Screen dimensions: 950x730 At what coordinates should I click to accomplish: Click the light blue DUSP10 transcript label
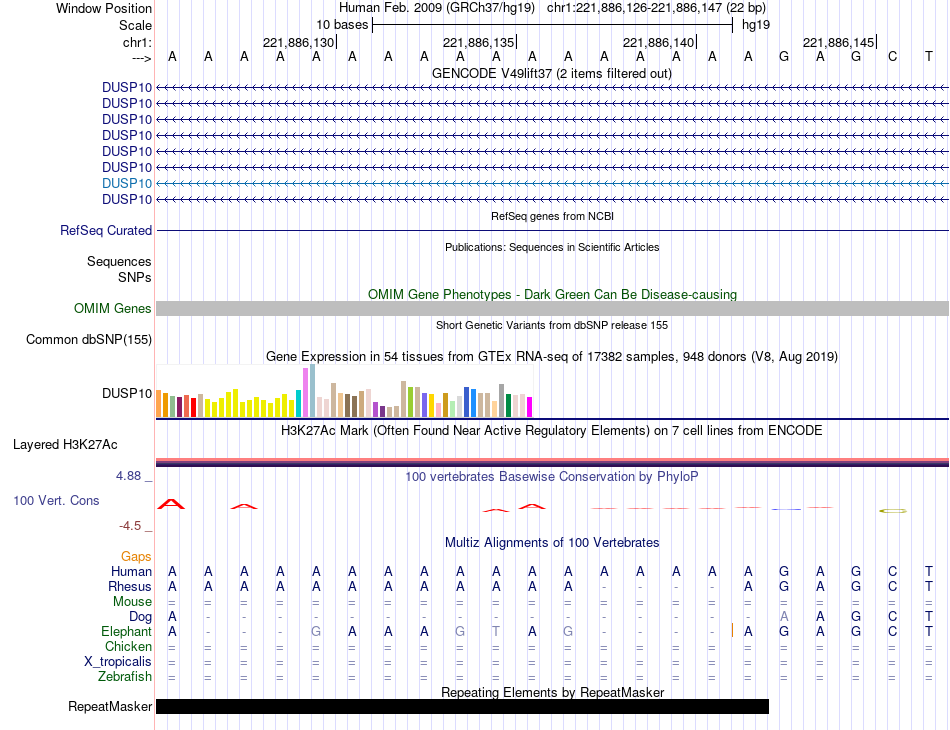point(127,183)
